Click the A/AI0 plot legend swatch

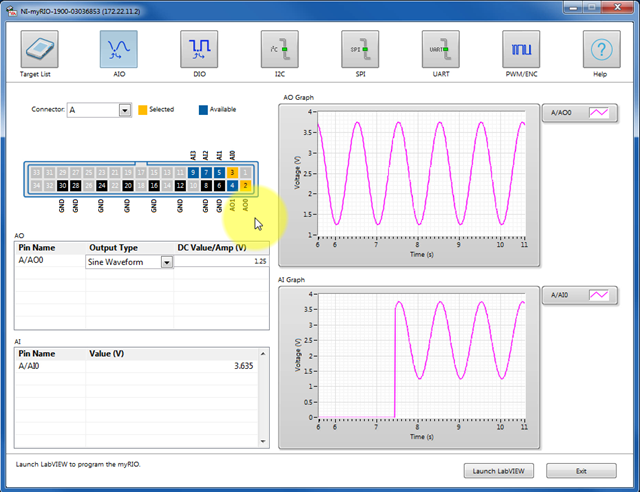599,295
